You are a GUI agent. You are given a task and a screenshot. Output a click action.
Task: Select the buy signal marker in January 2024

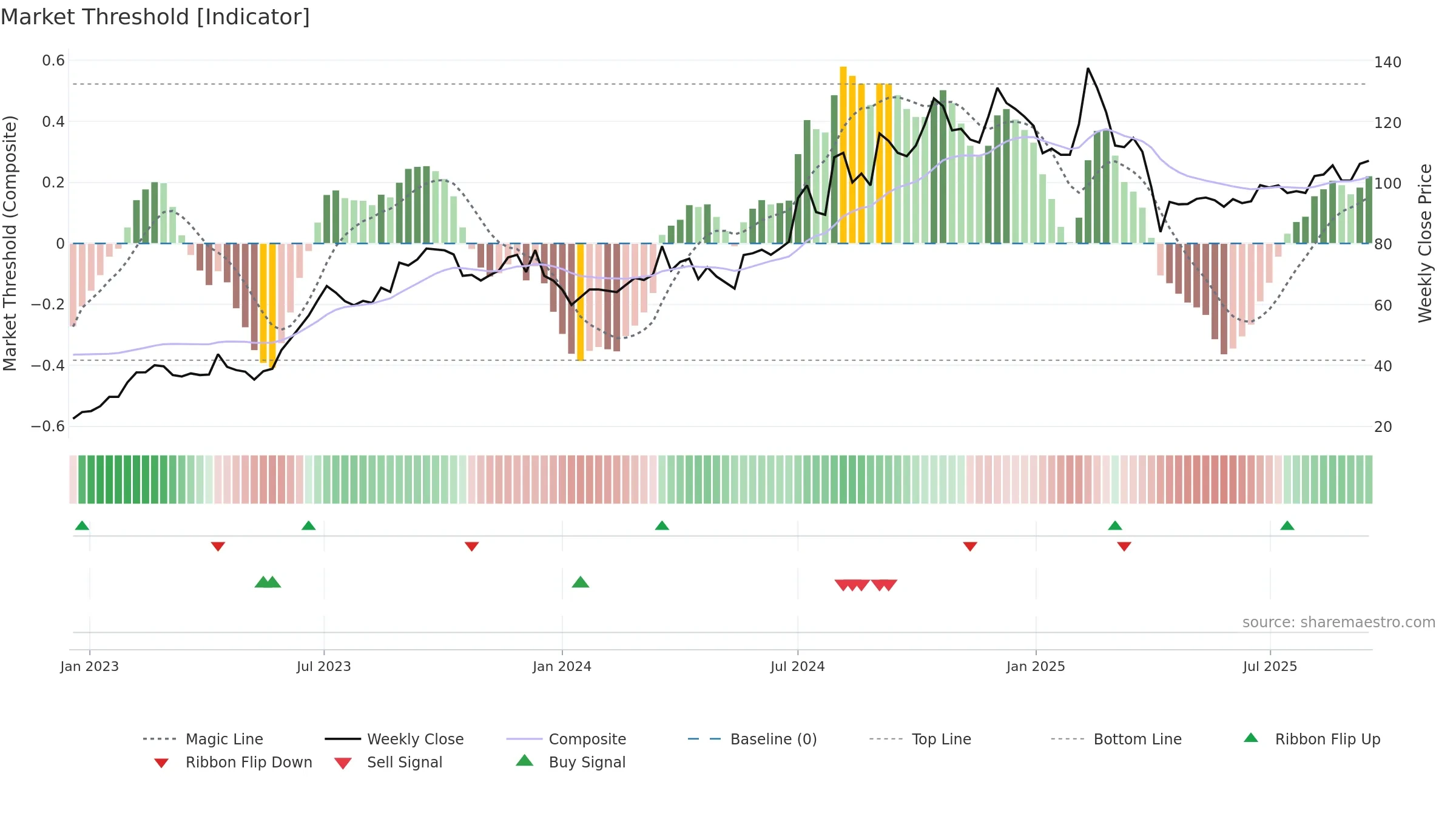(581, 582)
